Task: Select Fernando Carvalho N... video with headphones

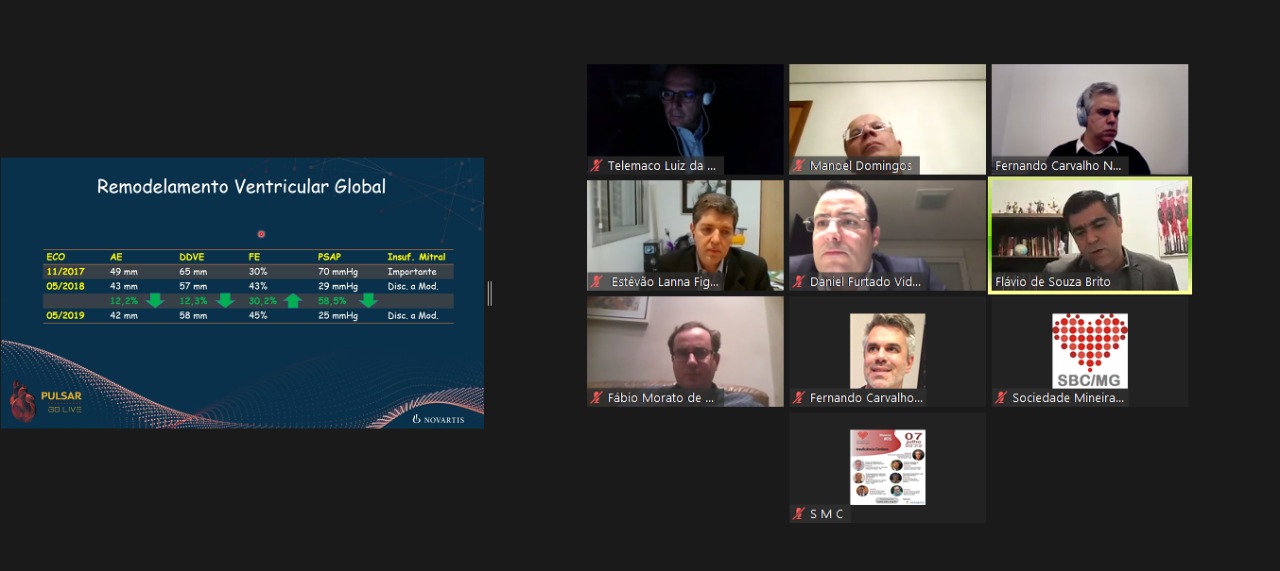Action: [x=1090, y=119]
